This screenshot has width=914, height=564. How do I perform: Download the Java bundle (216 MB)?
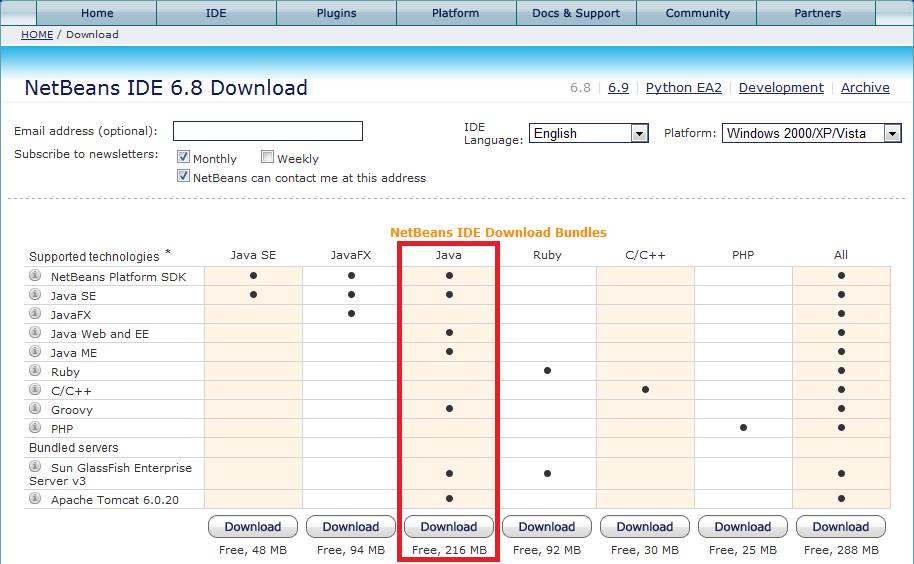[449, 527]
